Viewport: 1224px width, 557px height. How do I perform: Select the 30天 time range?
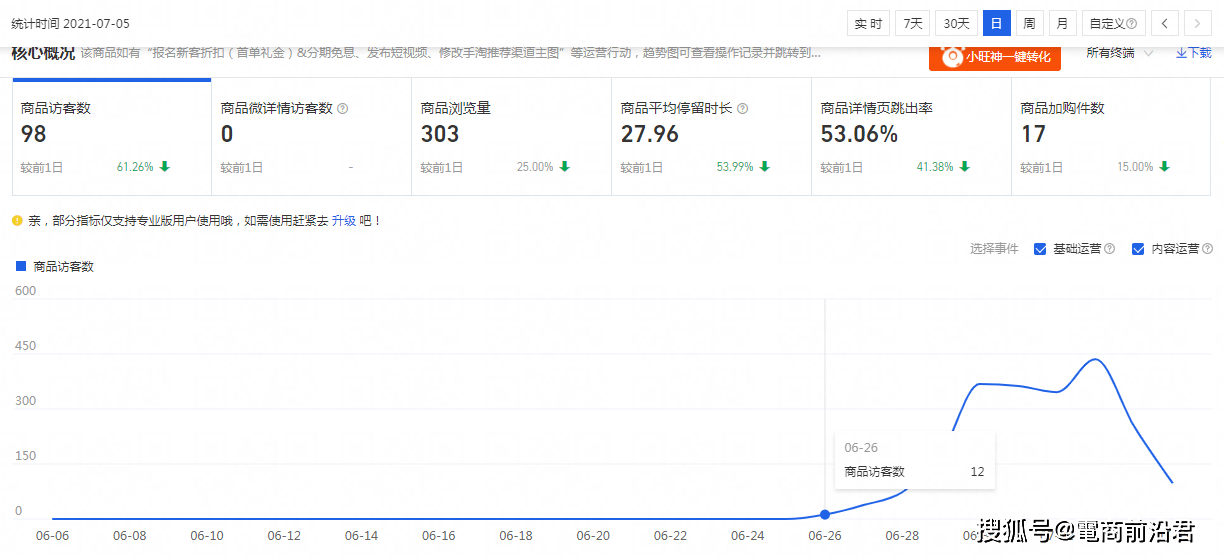[956, 23]
